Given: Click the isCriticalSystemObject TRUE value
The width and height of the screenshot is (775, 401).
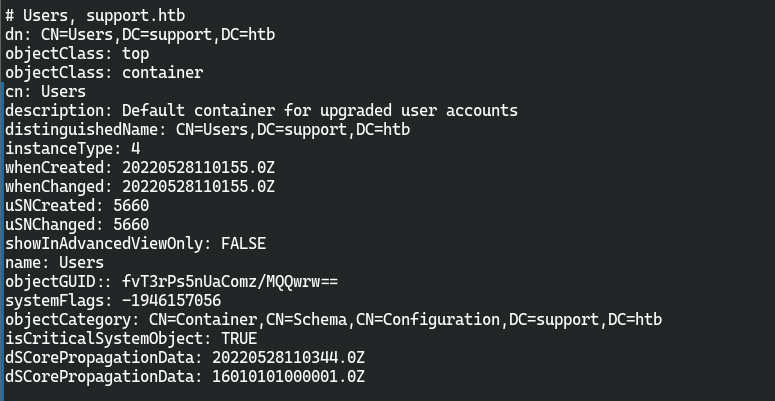Looking at the screenshot, I should (x=239, y=339).
